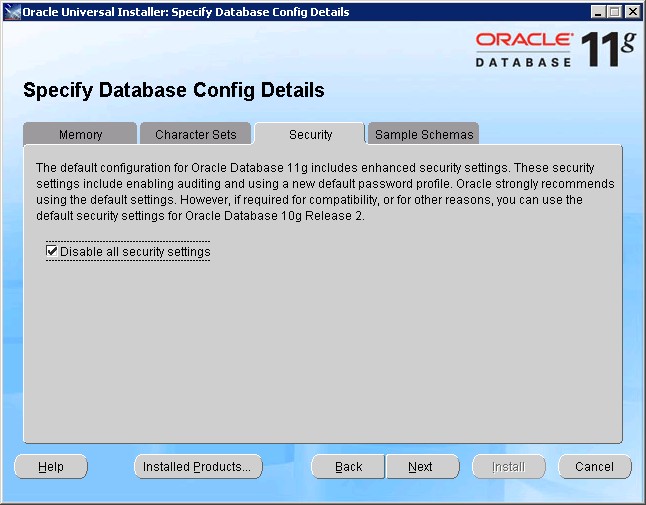
Task: Proceed with the Next button
Action: 423,467
